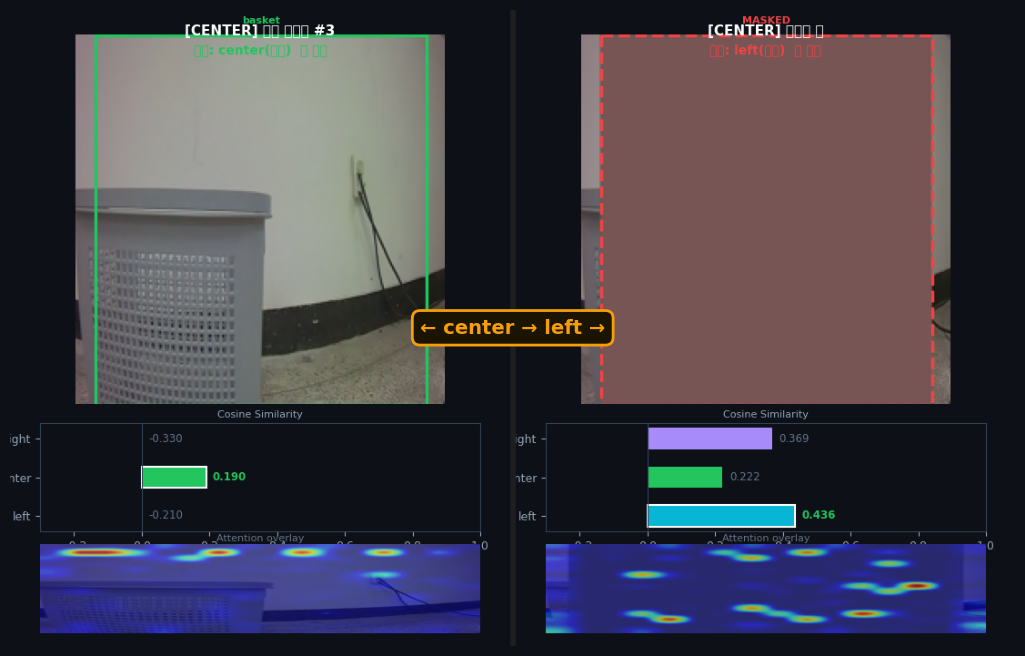Click the -0.330 value in left chart
This screenshot has height=656, width=1025.
165,438
